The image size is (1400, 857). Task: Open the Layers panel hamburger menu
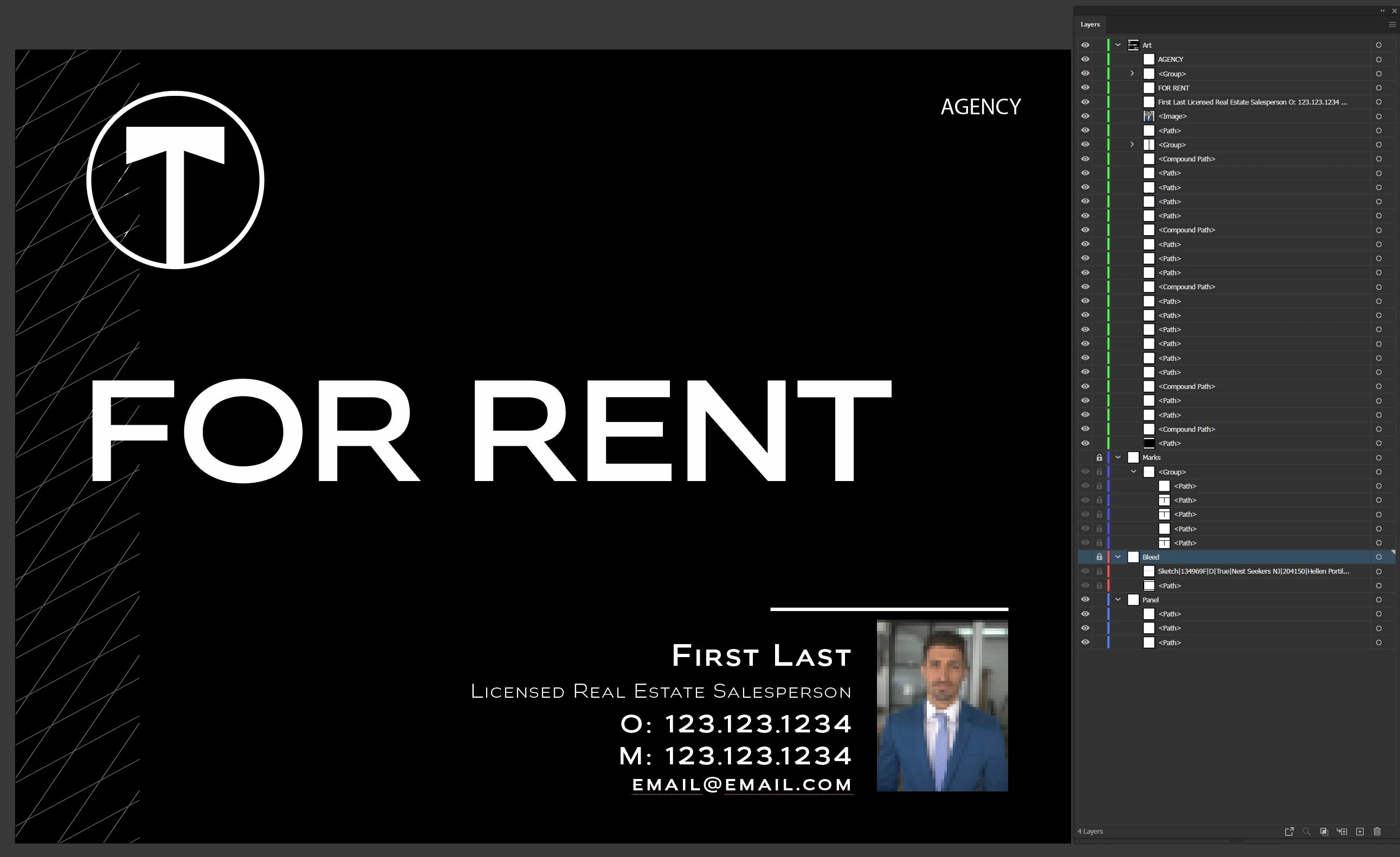[x=1391, y=24]
